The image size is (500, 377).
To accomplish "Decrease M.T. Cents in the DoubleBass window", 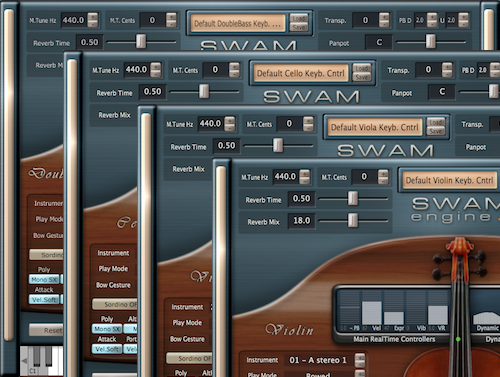I will 171,24.
